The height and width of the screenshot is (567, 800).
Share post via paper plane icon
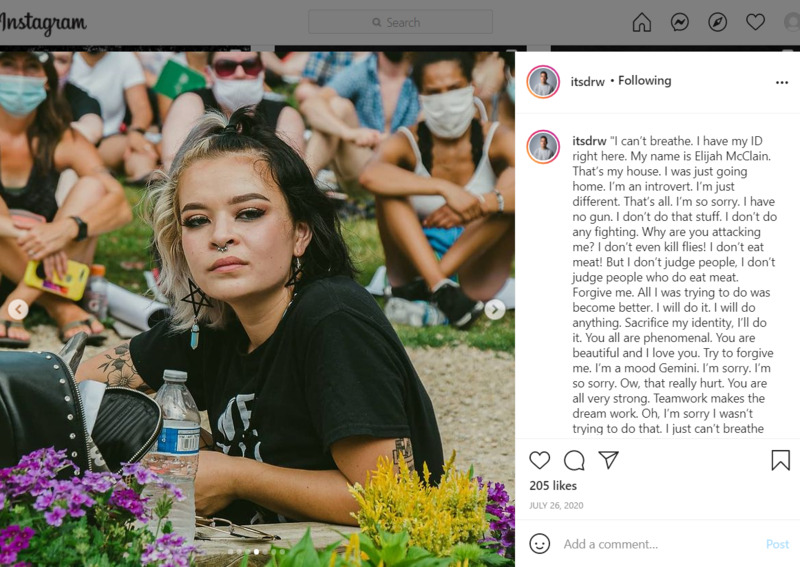[609, 460]
